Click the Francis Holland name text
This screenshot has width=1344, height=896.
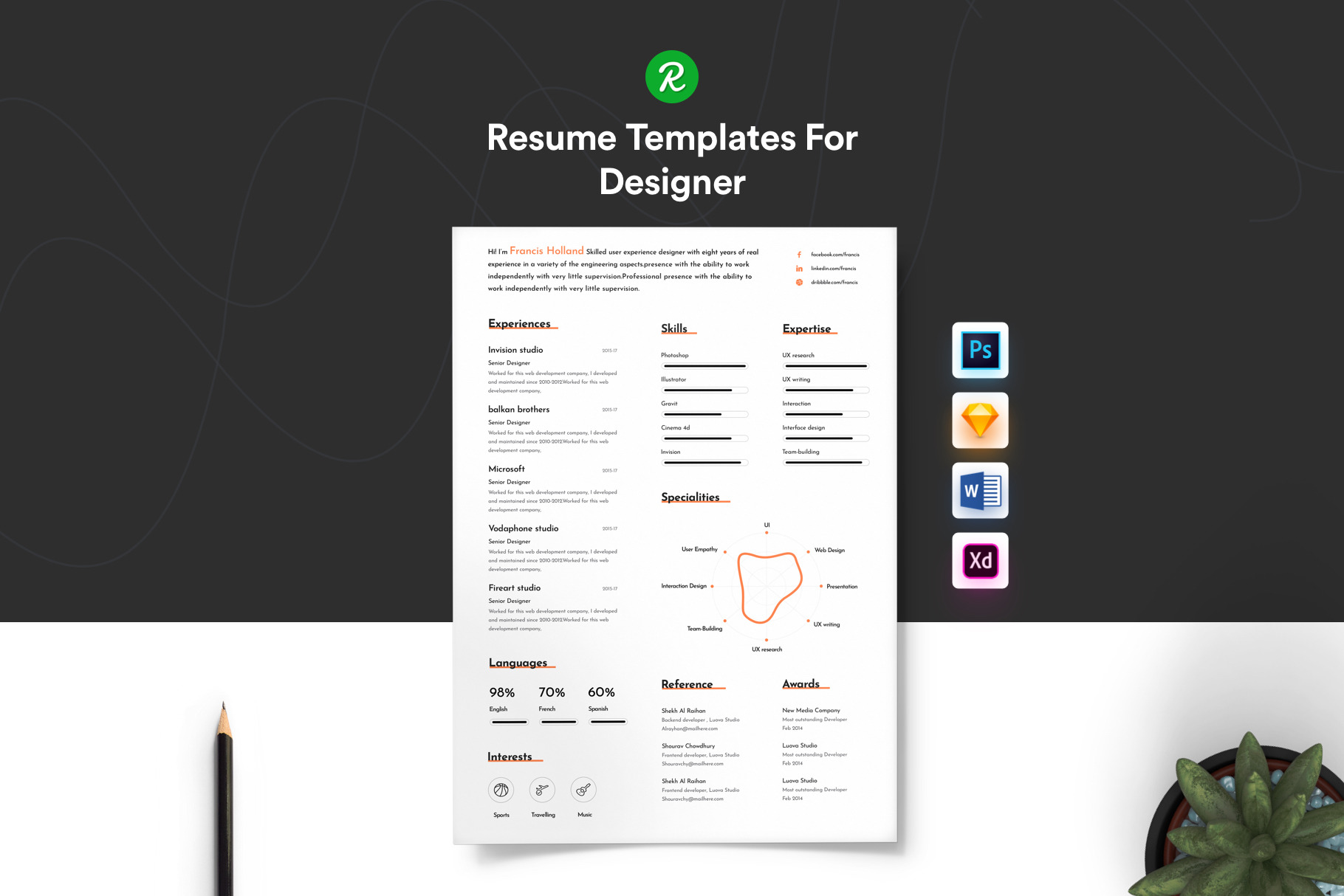[x=546, y=251]
